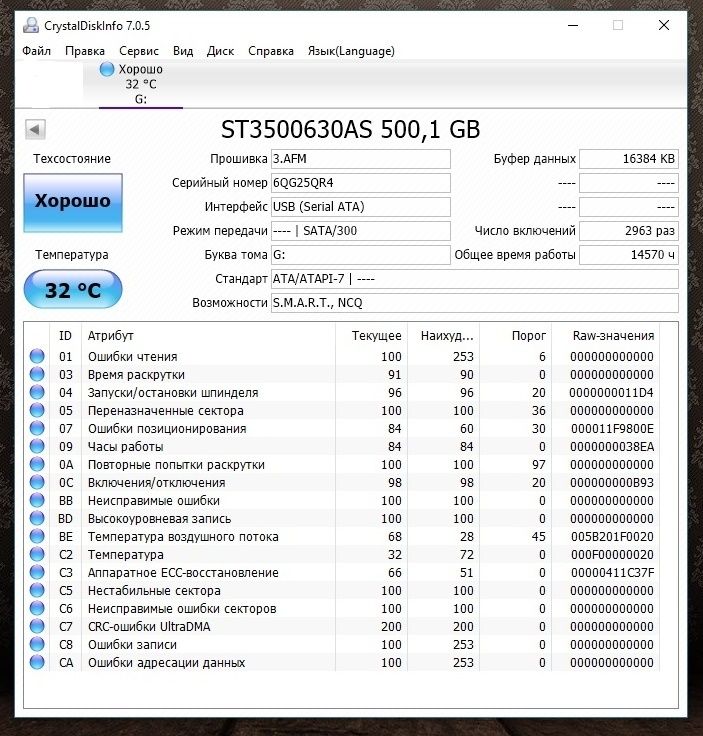Click the buffer size field 16384 KB

(x=629, y=159)
